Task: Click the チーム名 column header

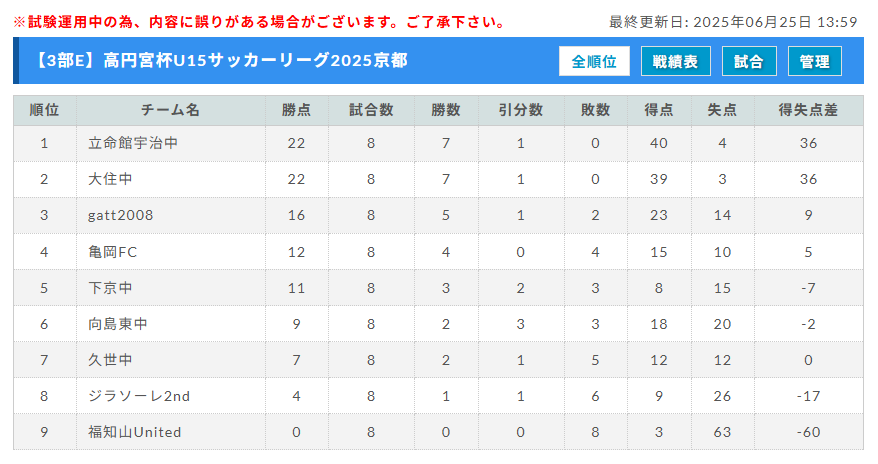Action: 171,110
